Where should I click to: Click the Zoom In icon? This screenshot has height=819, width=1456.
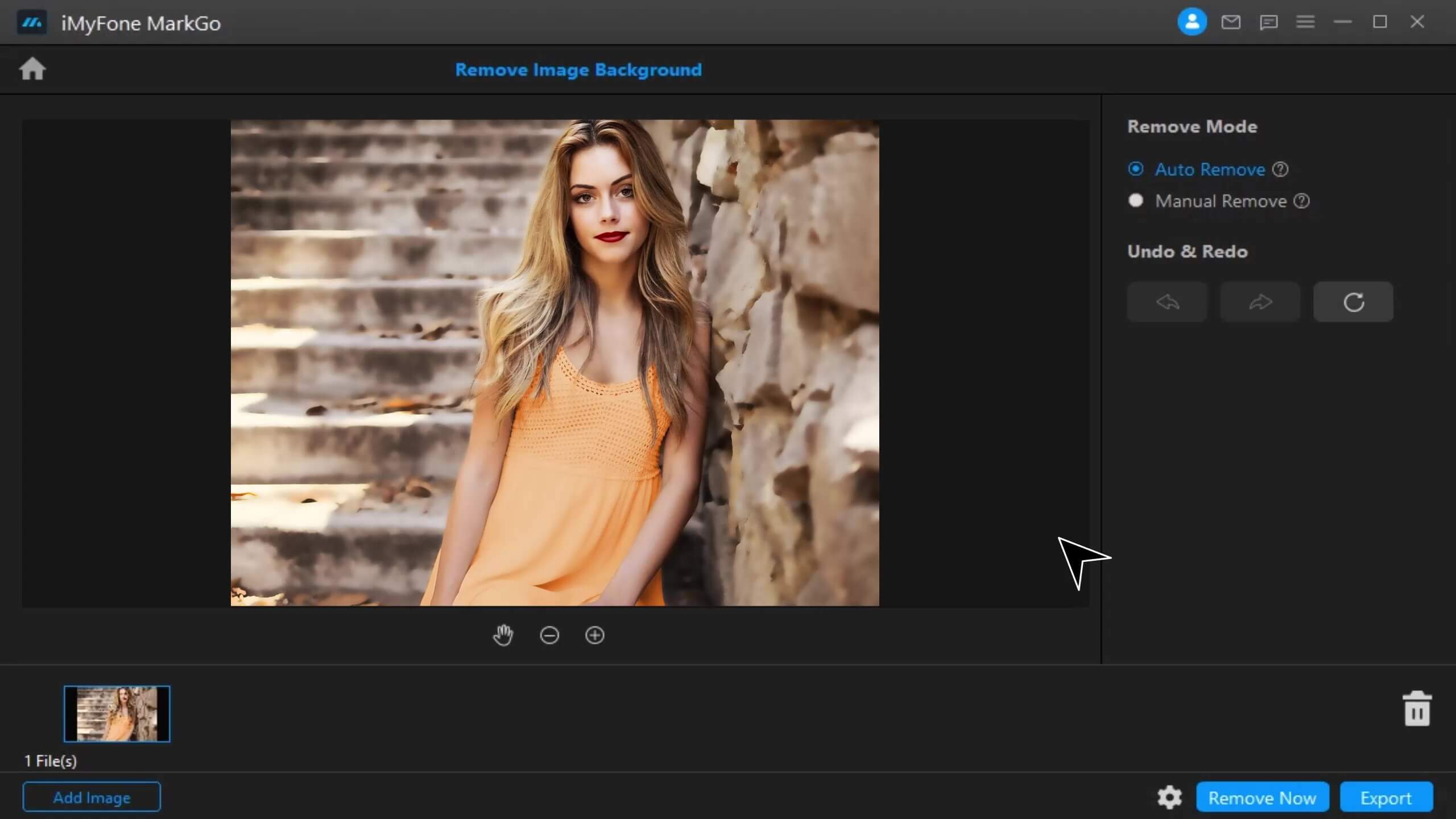coord(594,633)
